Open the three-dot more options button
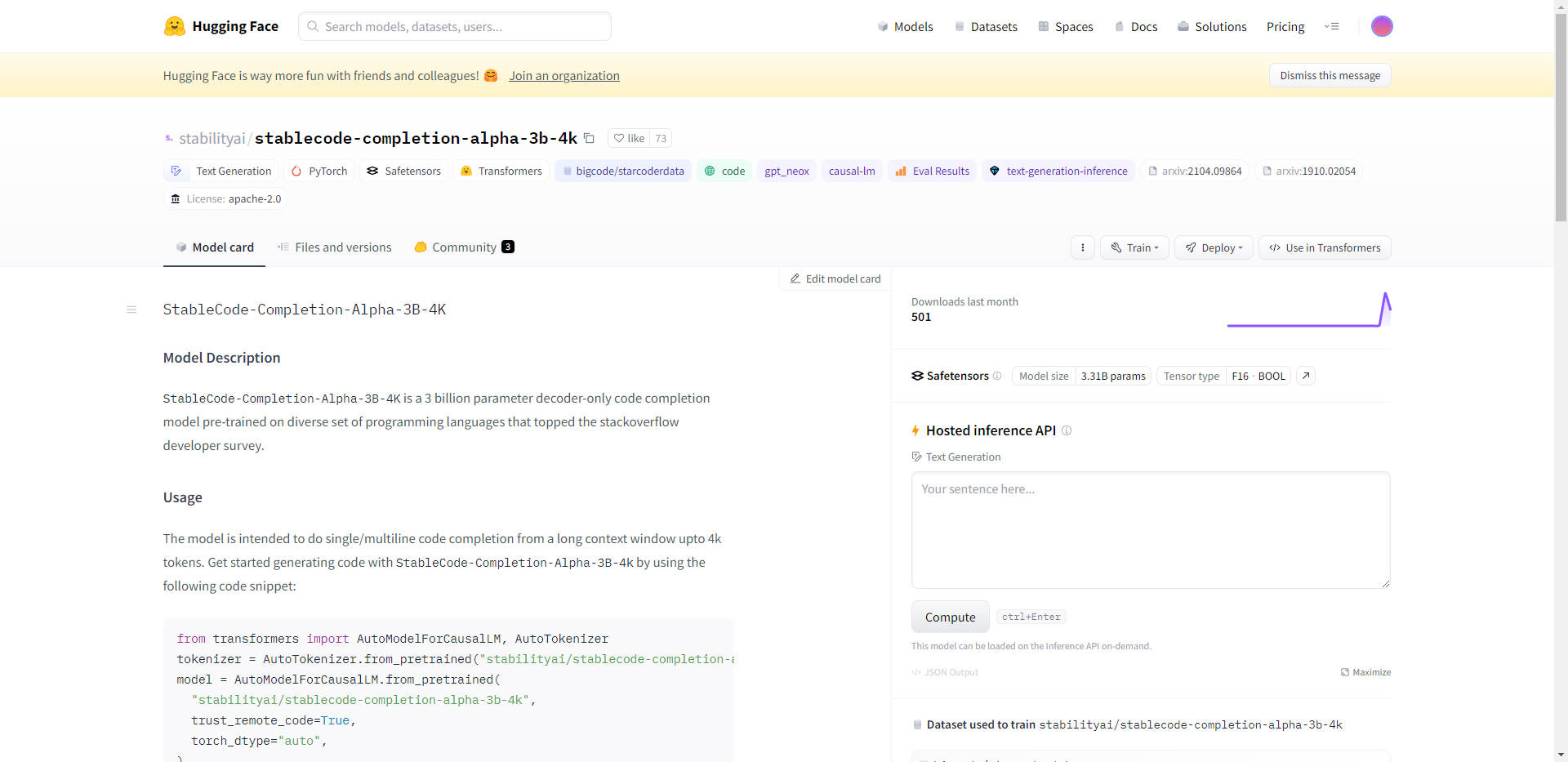Image resolution: width=1568 pixels, height=762 pixels. [1082, 247]
